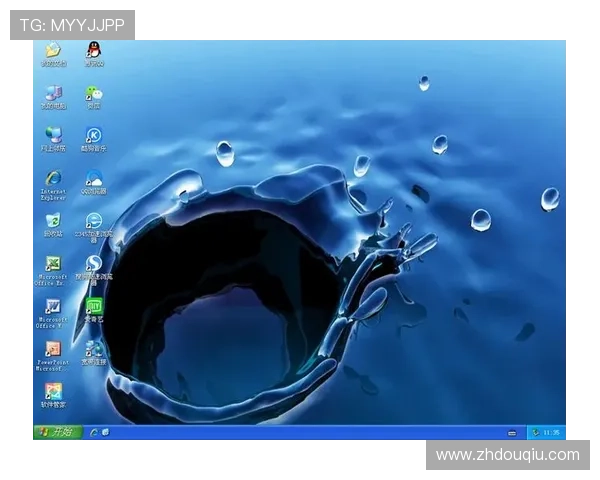Click the system tray clock
Viewport: 600px width, 480px height.
(x=553, y=432)
